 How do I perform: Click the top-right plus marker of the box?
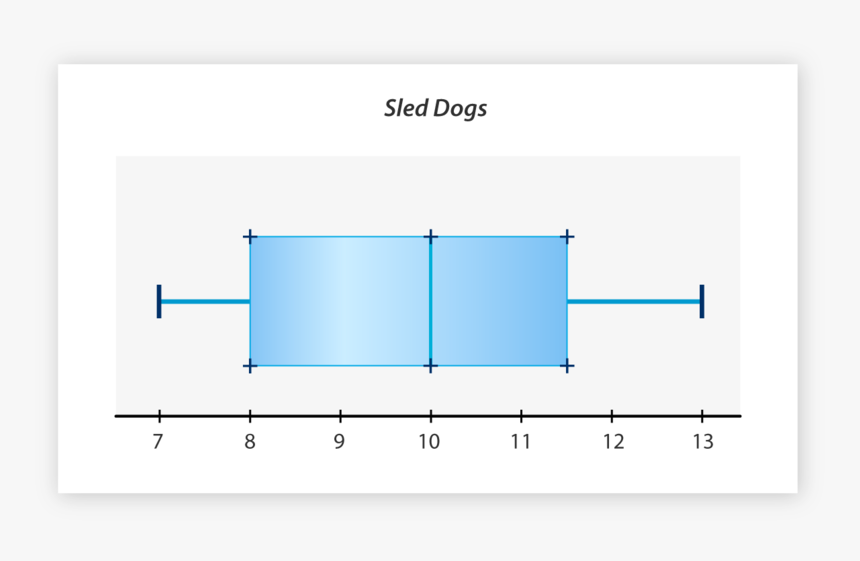[567, 237]
